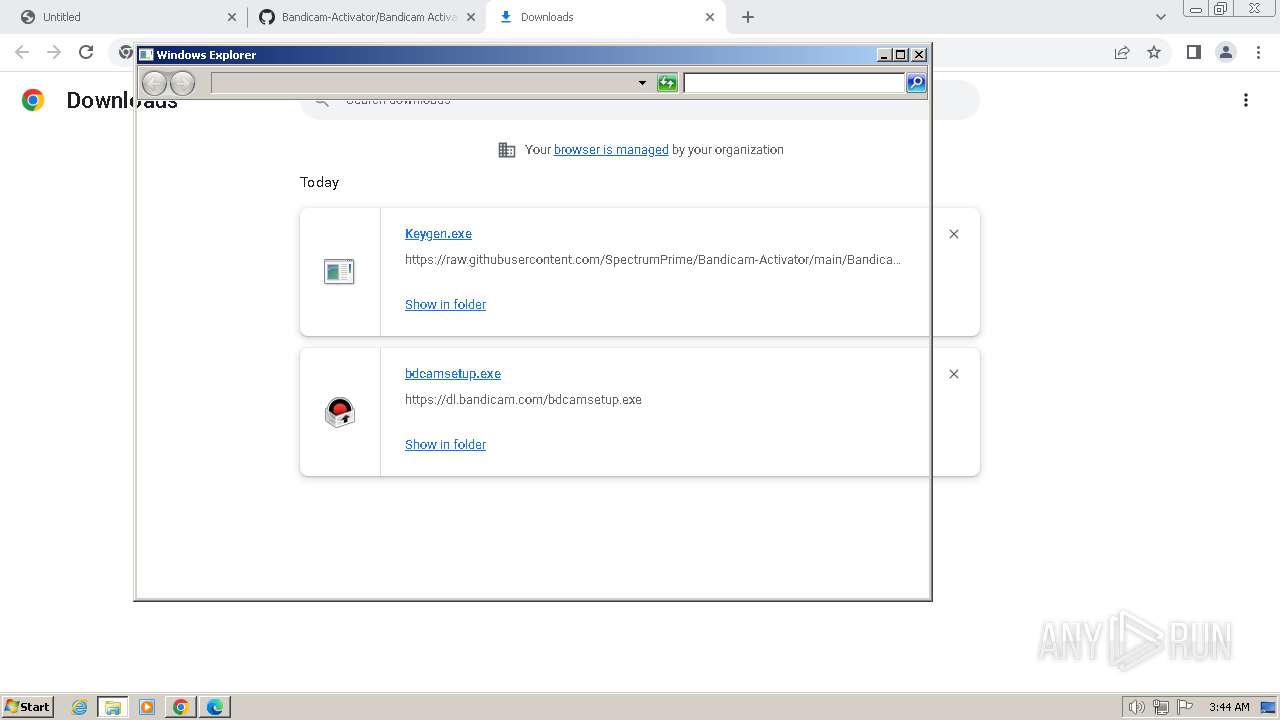Image resolution: width=1280 pixels, height=720 pixels.
Task: Remove bdcamsetup.exe from downloads list
Action: [954, 374]
